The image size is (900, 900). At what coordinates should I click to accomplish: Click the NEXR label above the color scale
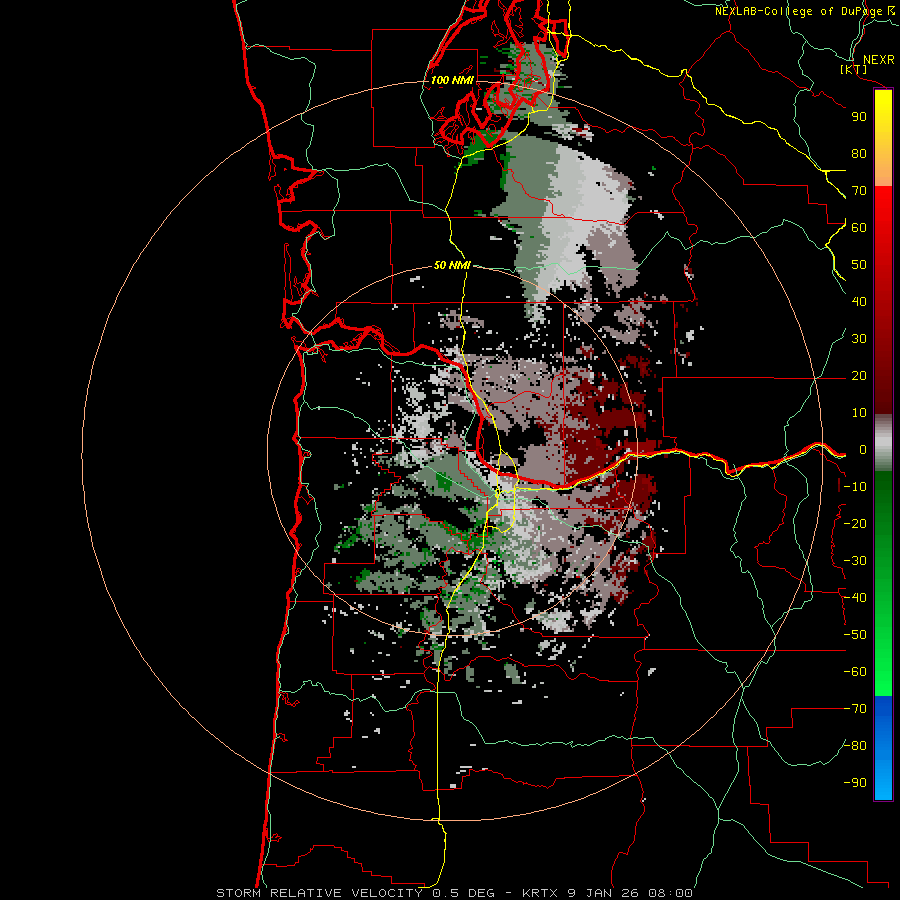(x=879, y=60)
